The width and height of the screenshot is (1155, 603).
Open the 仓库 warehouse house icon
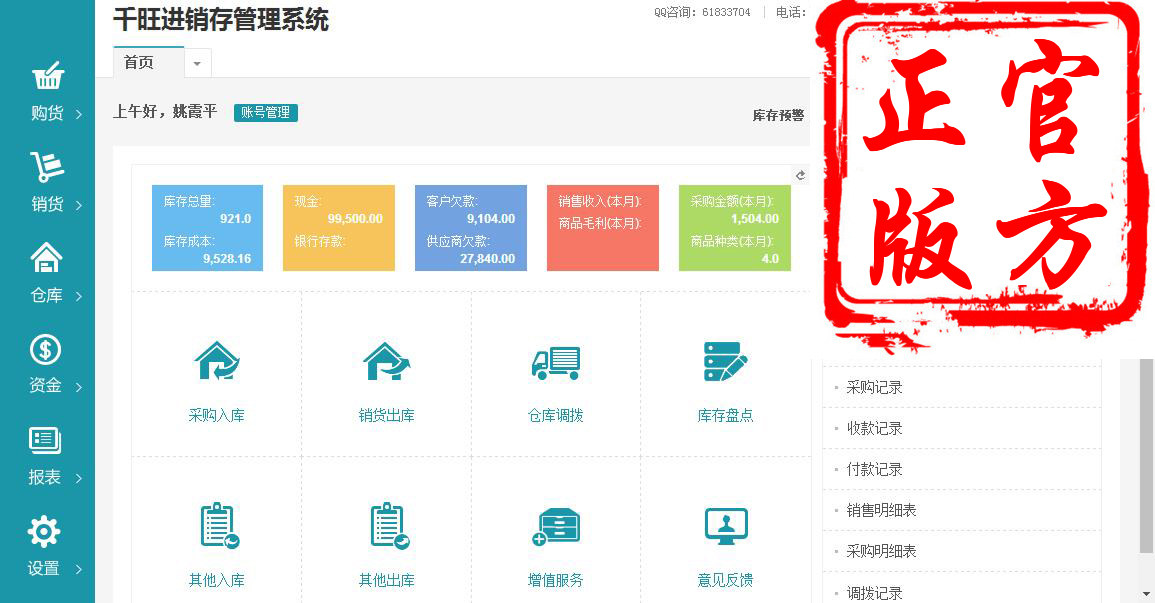click(46, 258)
